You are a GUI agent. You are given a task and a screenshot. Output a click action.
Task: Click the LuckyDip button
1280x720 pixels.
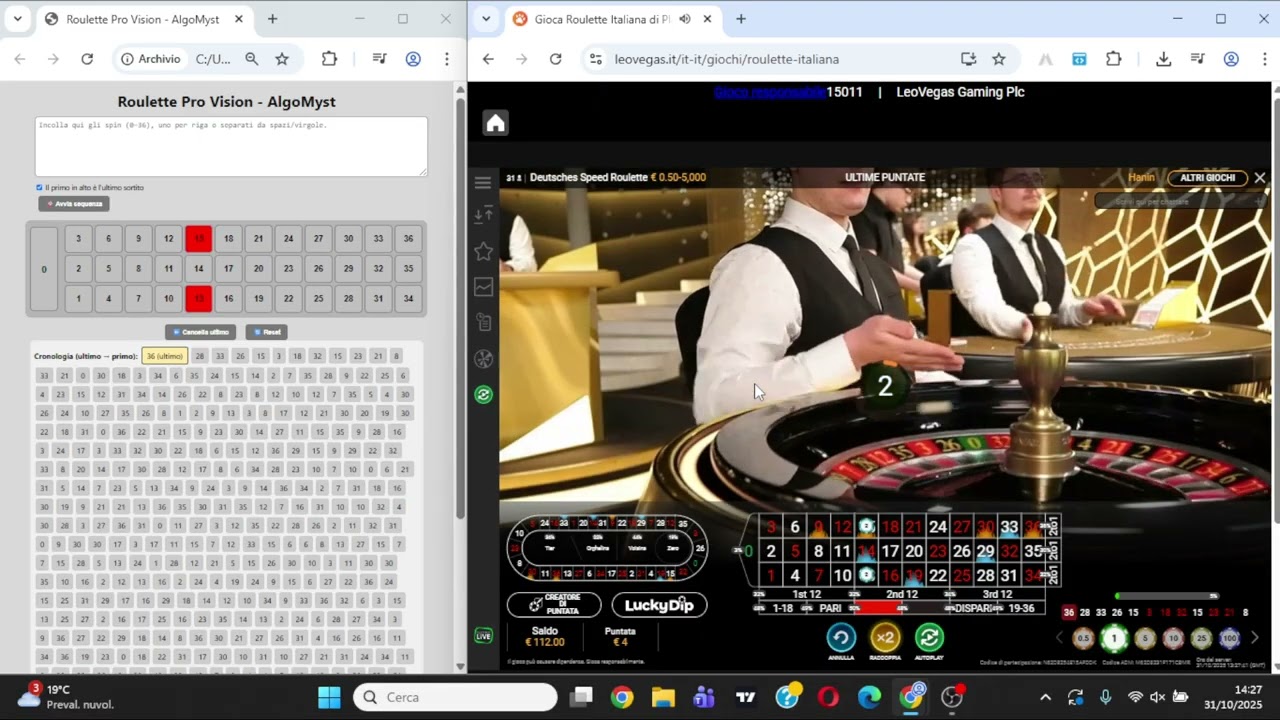(x=659, y=605)
